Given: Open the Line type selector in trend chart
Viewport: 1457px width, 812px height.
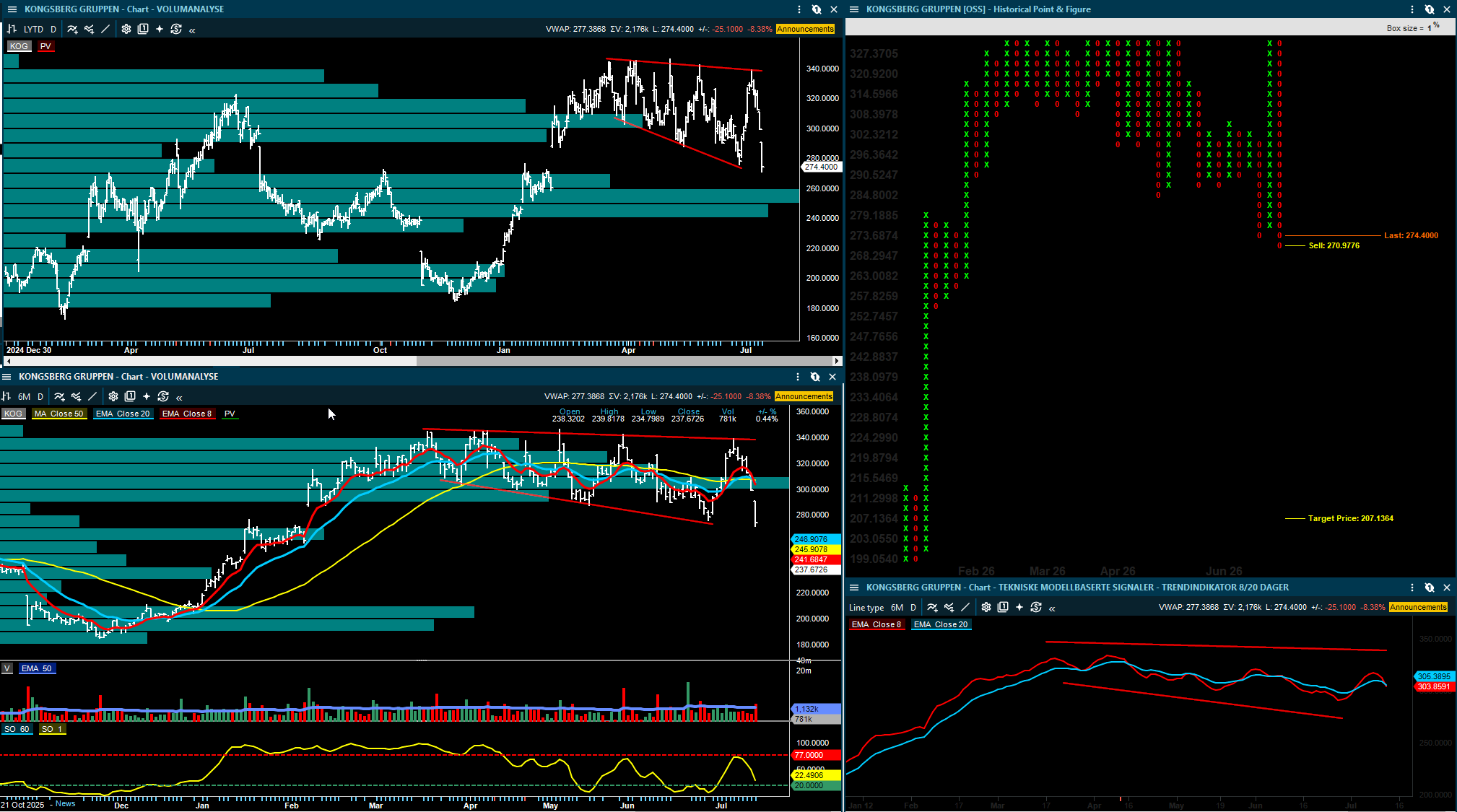Looking at the screenshot, I should point(866,608).
